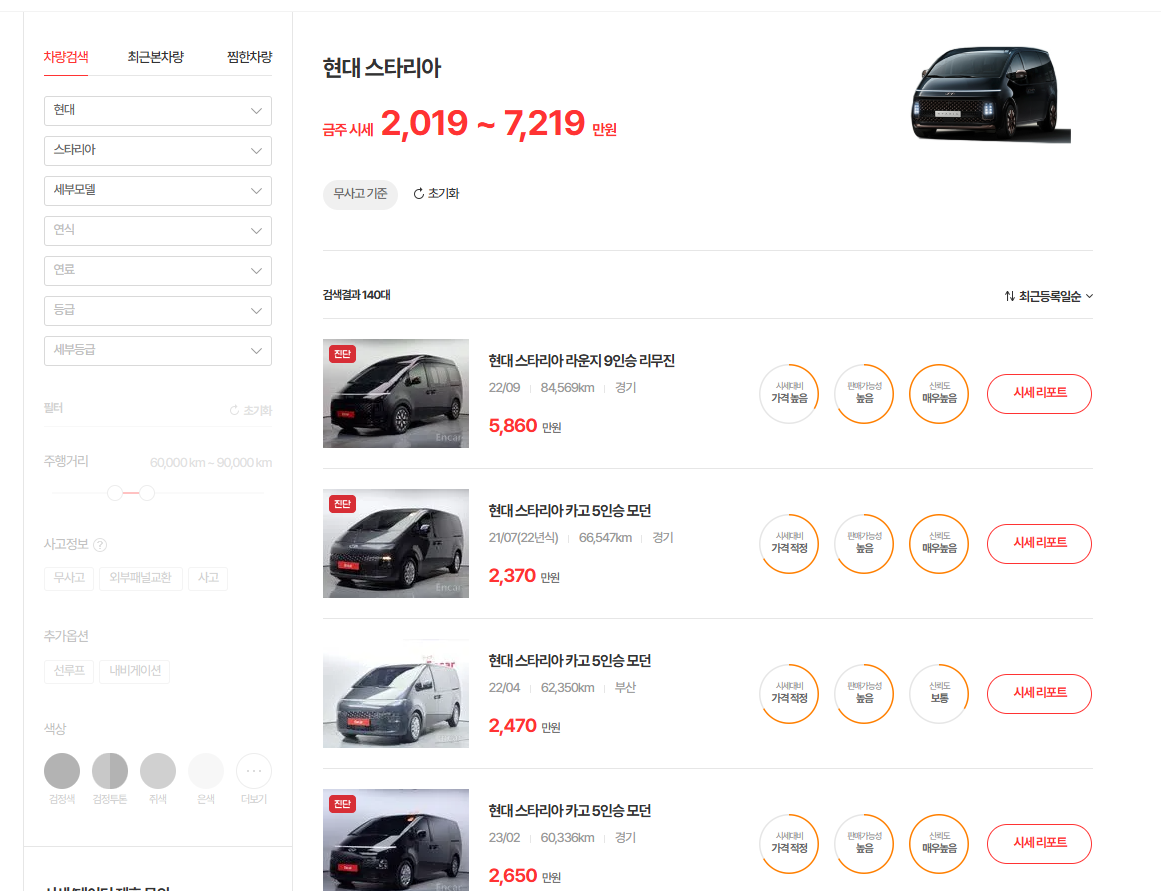
Task: Open the thumbnail of the 2,650만원 카고
Action: pos(395,840)
